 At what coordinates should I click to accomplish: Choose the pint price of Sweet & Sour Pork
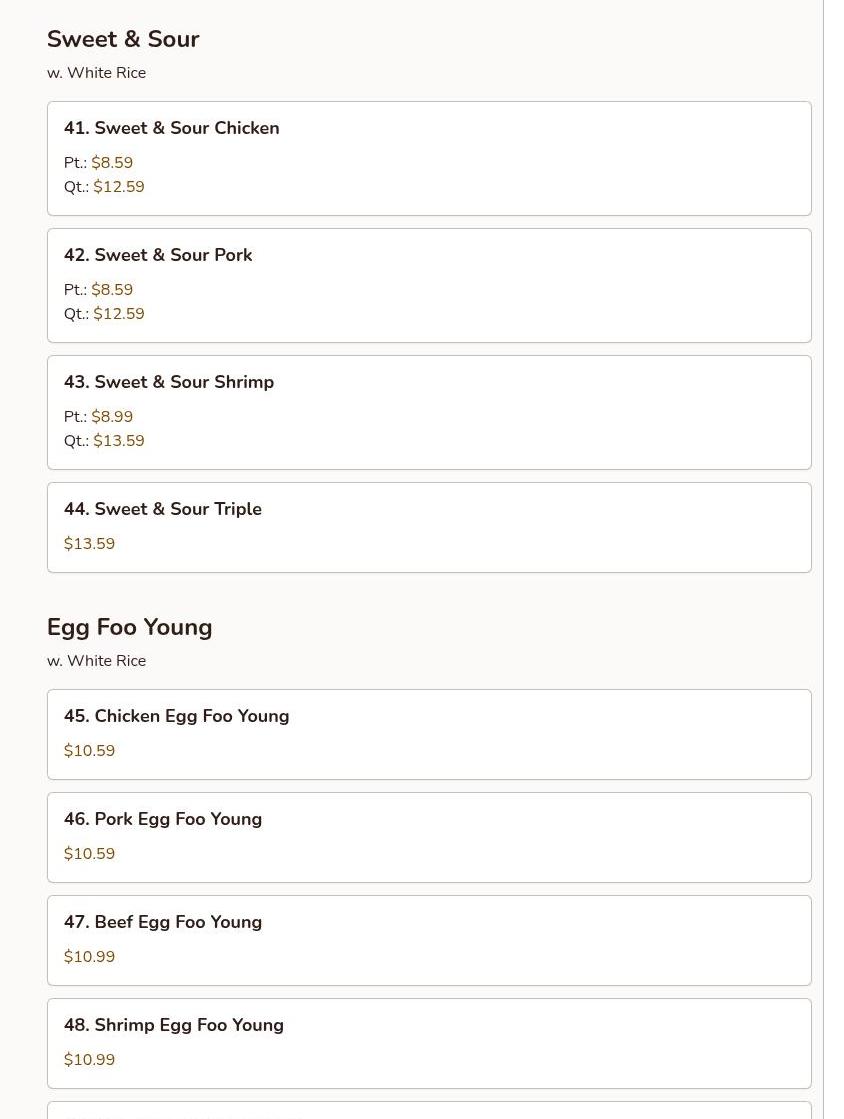pos(112,290)
